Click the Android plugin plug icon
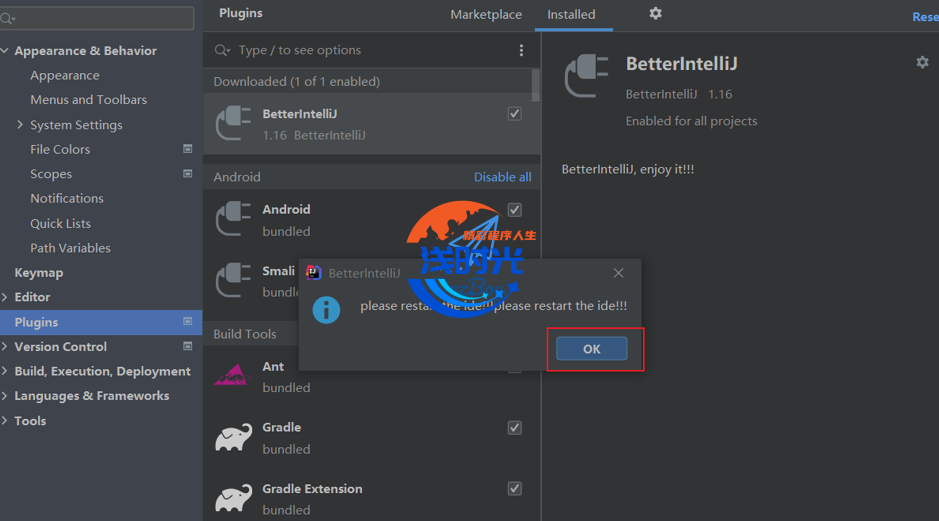 click(233, 219)
